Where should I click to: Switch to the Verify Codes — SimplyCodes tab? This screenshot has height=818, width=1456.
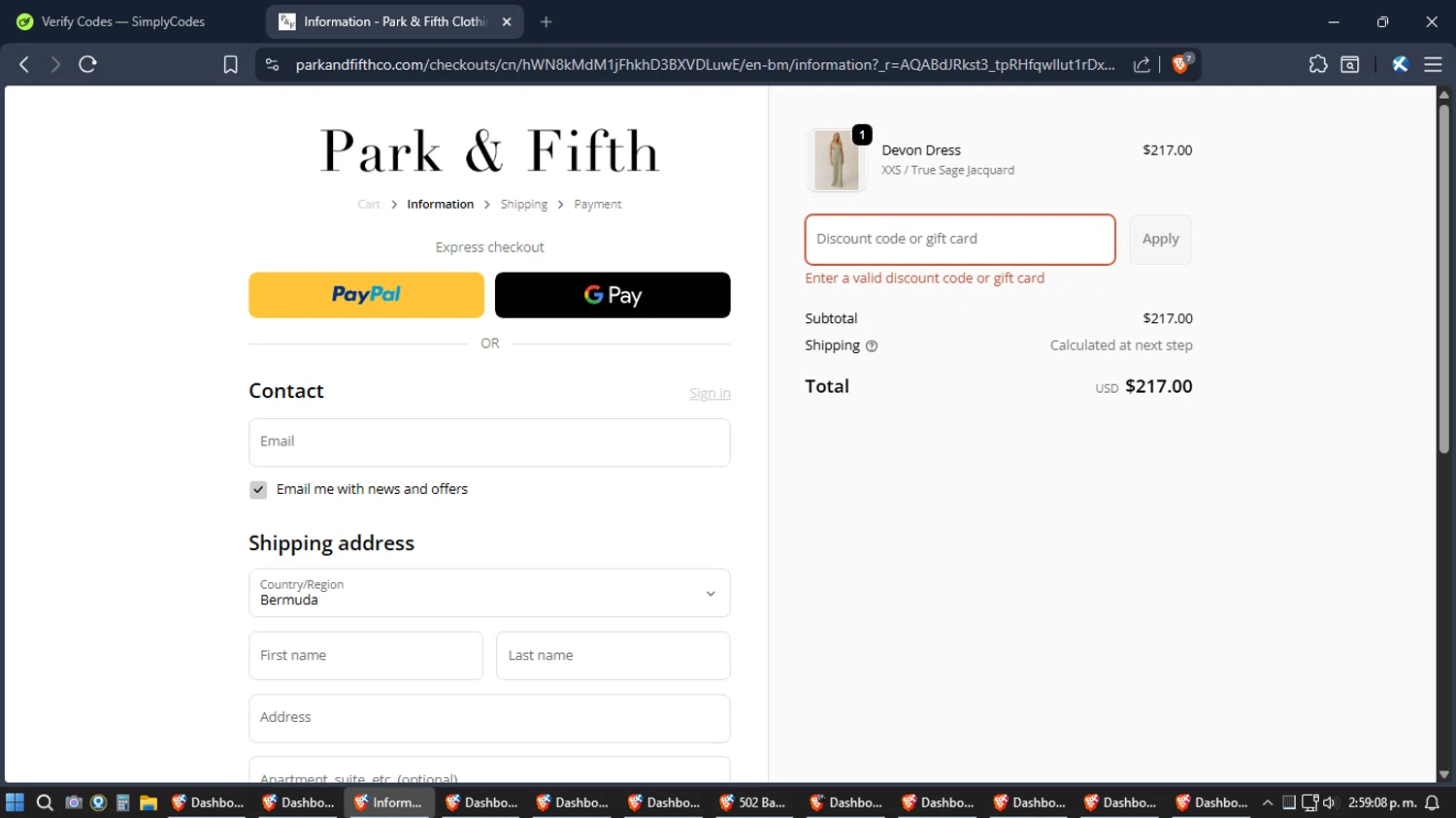[123, 21]
